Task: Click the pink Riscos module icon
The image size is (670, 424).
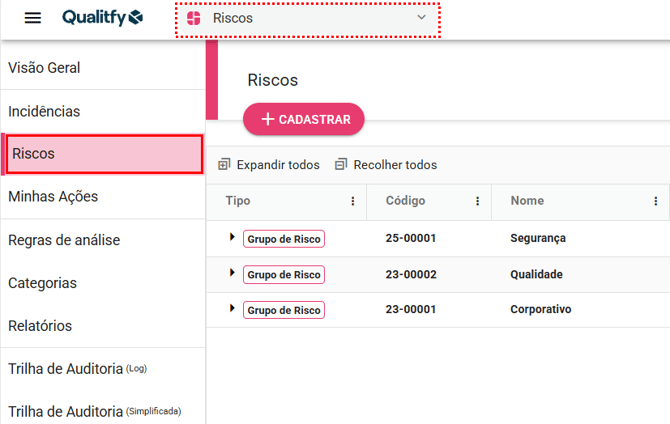Action: (193, 18)
